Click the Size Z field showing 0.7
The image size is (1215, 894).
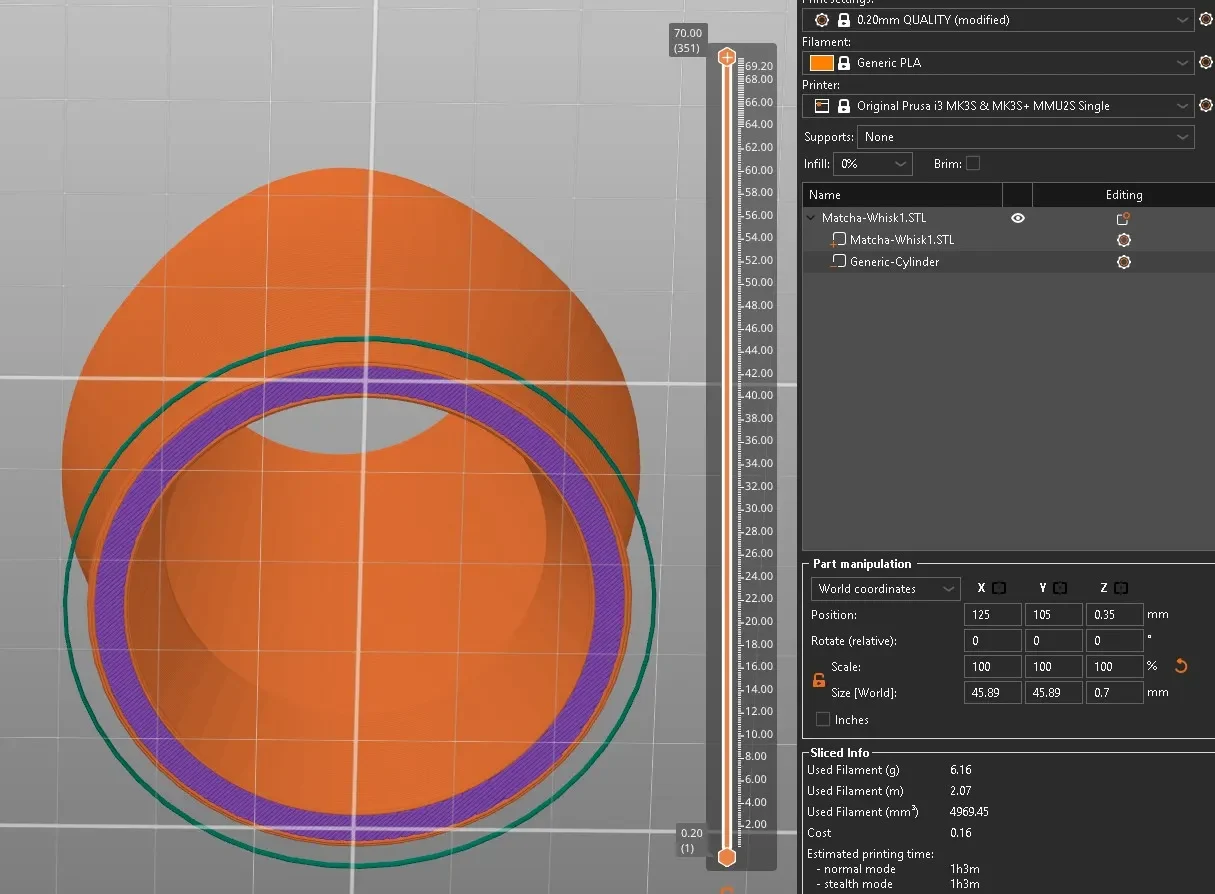[x=1115, y=692]
